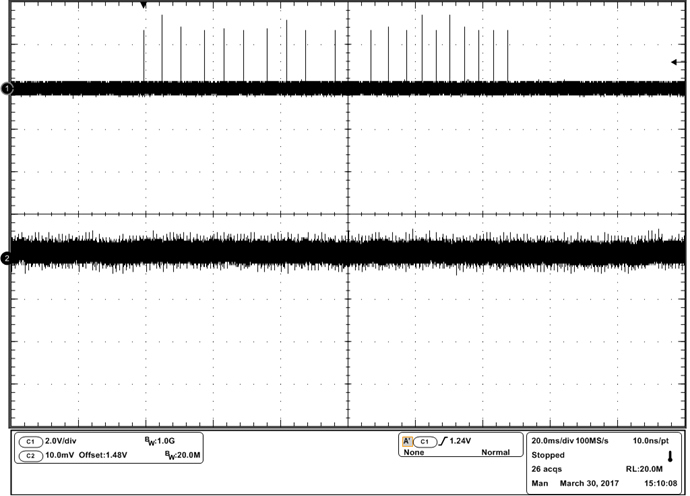
Task: Click the Man label in acquisition panel
Action: click(x=540, y=483)
